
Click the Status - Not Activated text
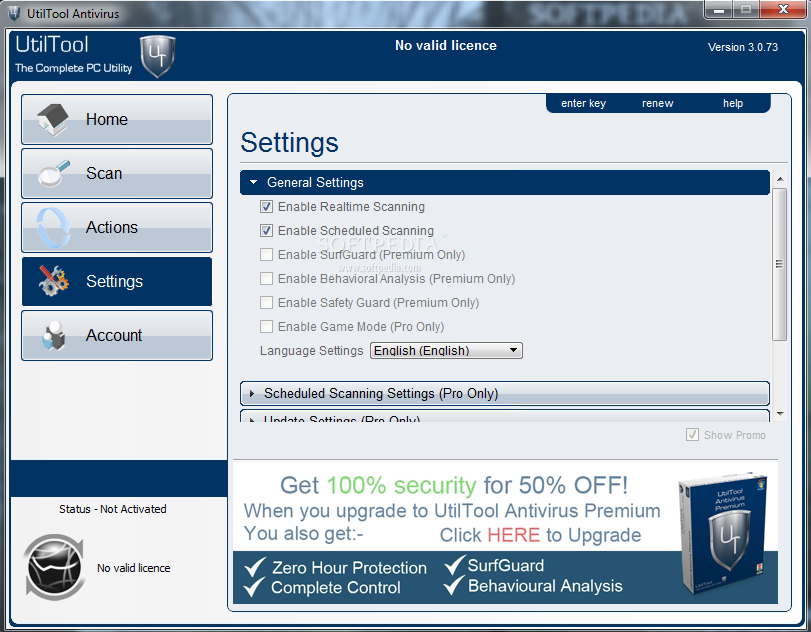pos(113,509)
